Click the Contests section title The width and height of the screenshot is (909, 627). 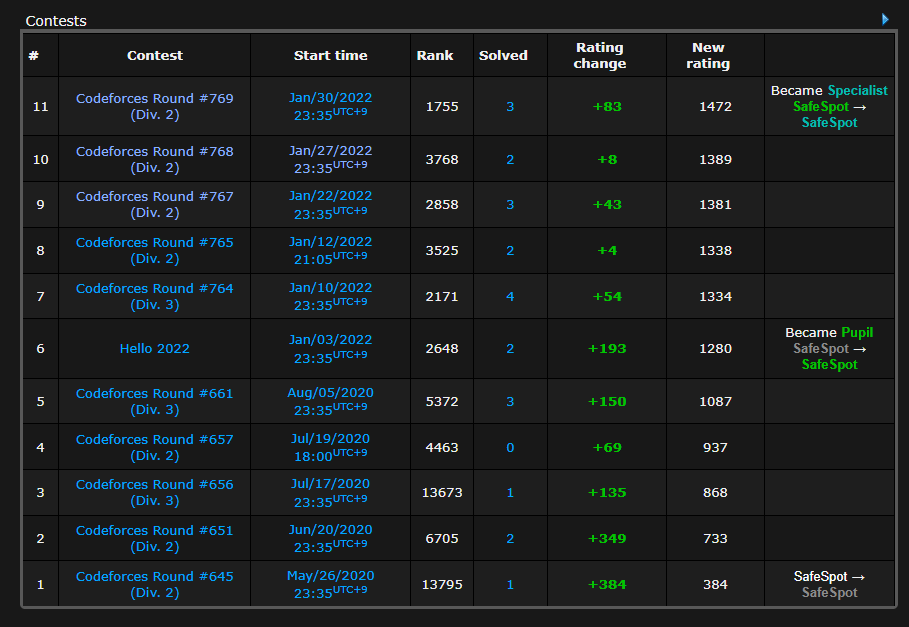click(56, 21)
